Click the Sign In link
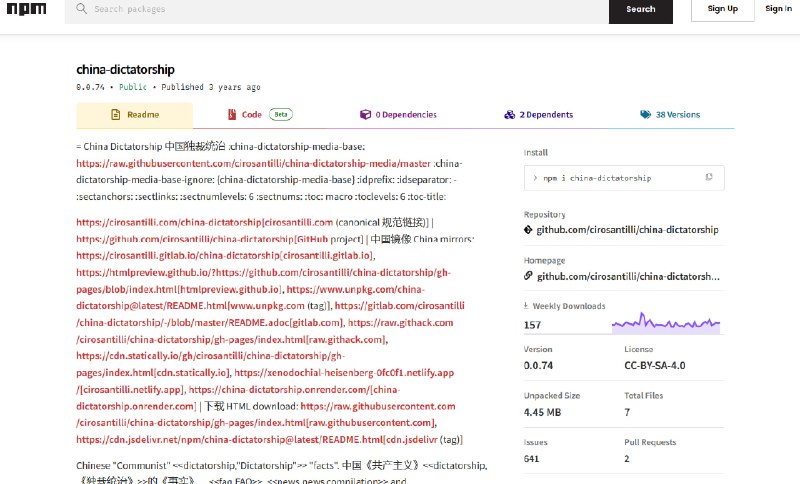Screen dimensions: 800x484 click(779, 9)
